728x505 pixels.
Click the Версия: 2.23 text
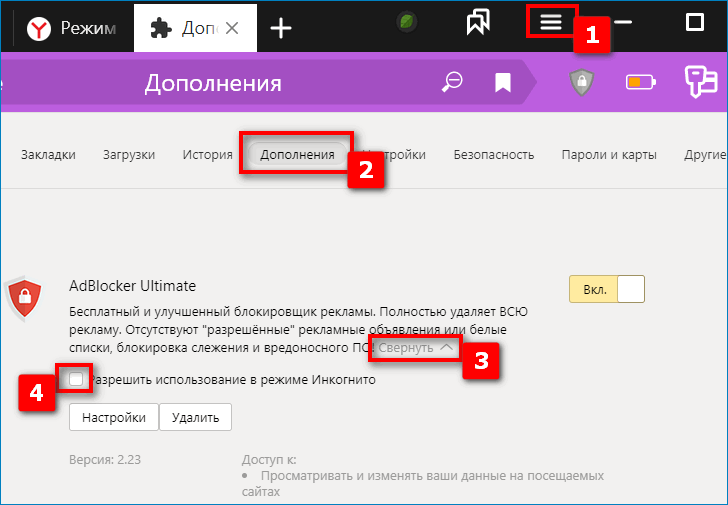(x=105, y=460)
